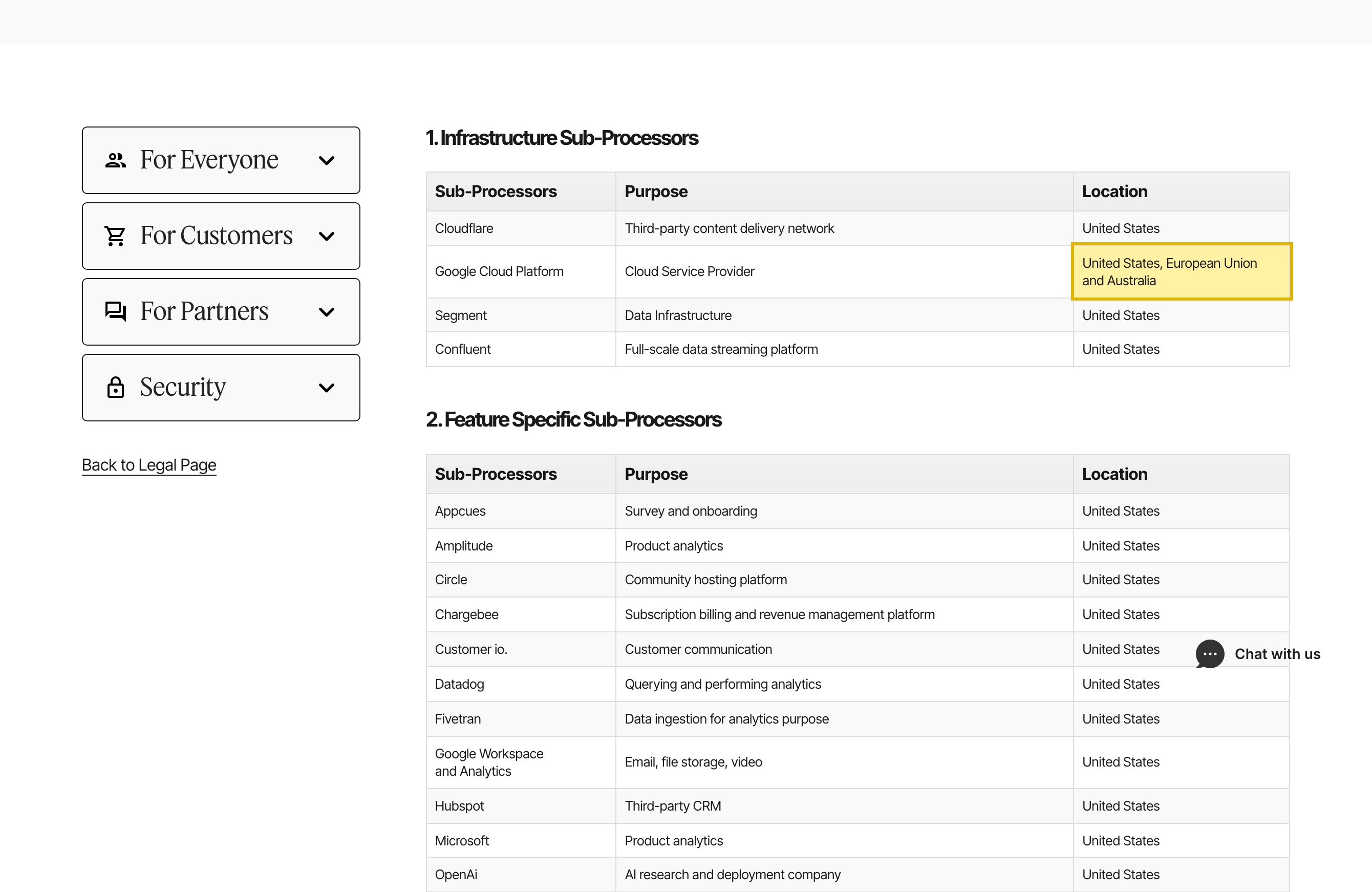Select the Chargebee cell
Screen dimensions: 1372x892
click(521, 614)
